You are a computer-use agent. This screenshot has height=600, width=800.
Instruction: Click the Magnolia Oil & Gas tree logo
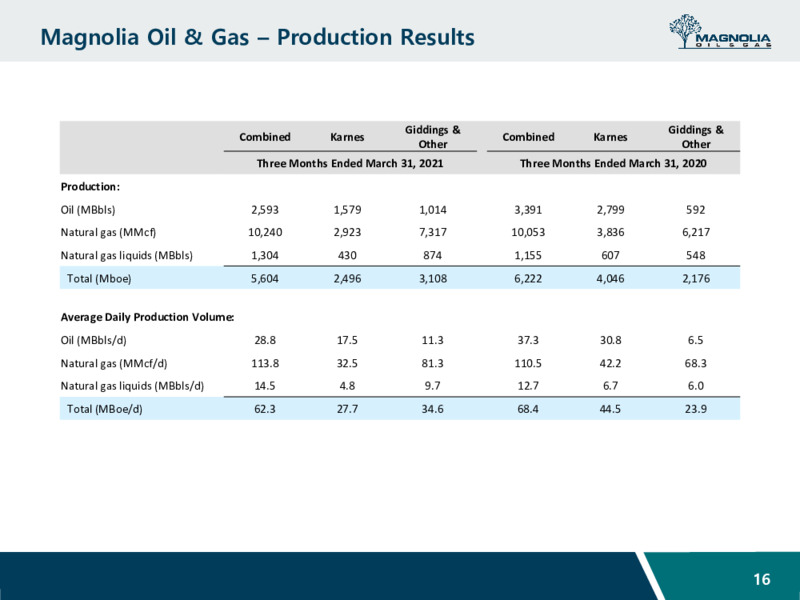point(720,32)
